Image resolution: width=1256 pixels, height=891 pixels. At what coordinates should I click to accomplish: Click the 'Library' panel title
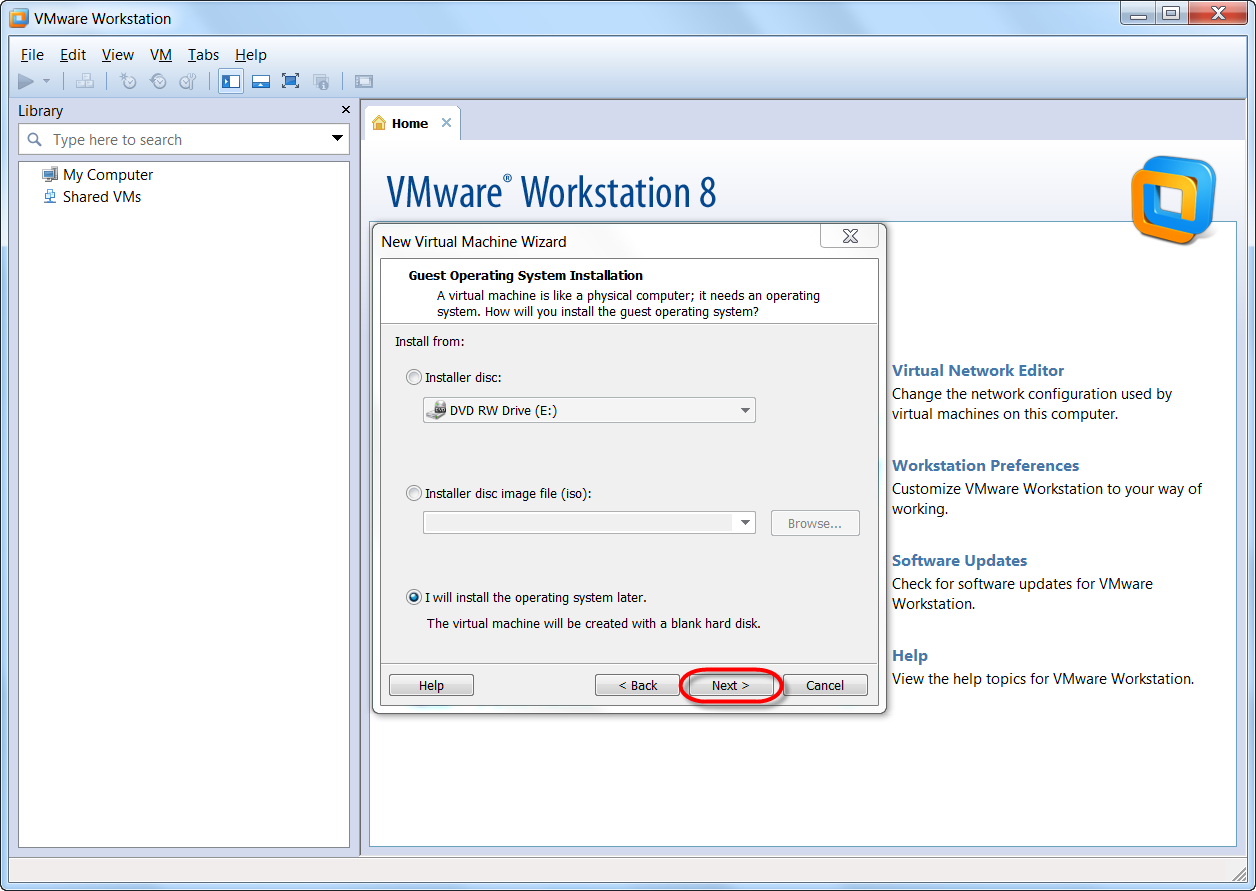click(x=40, y=110)
